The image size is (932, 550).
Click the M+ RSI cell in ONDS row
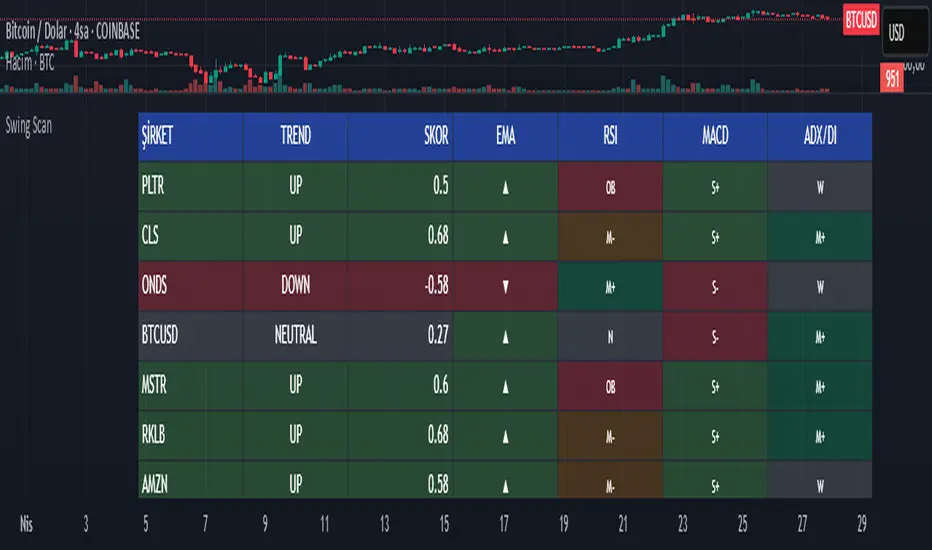610,286
